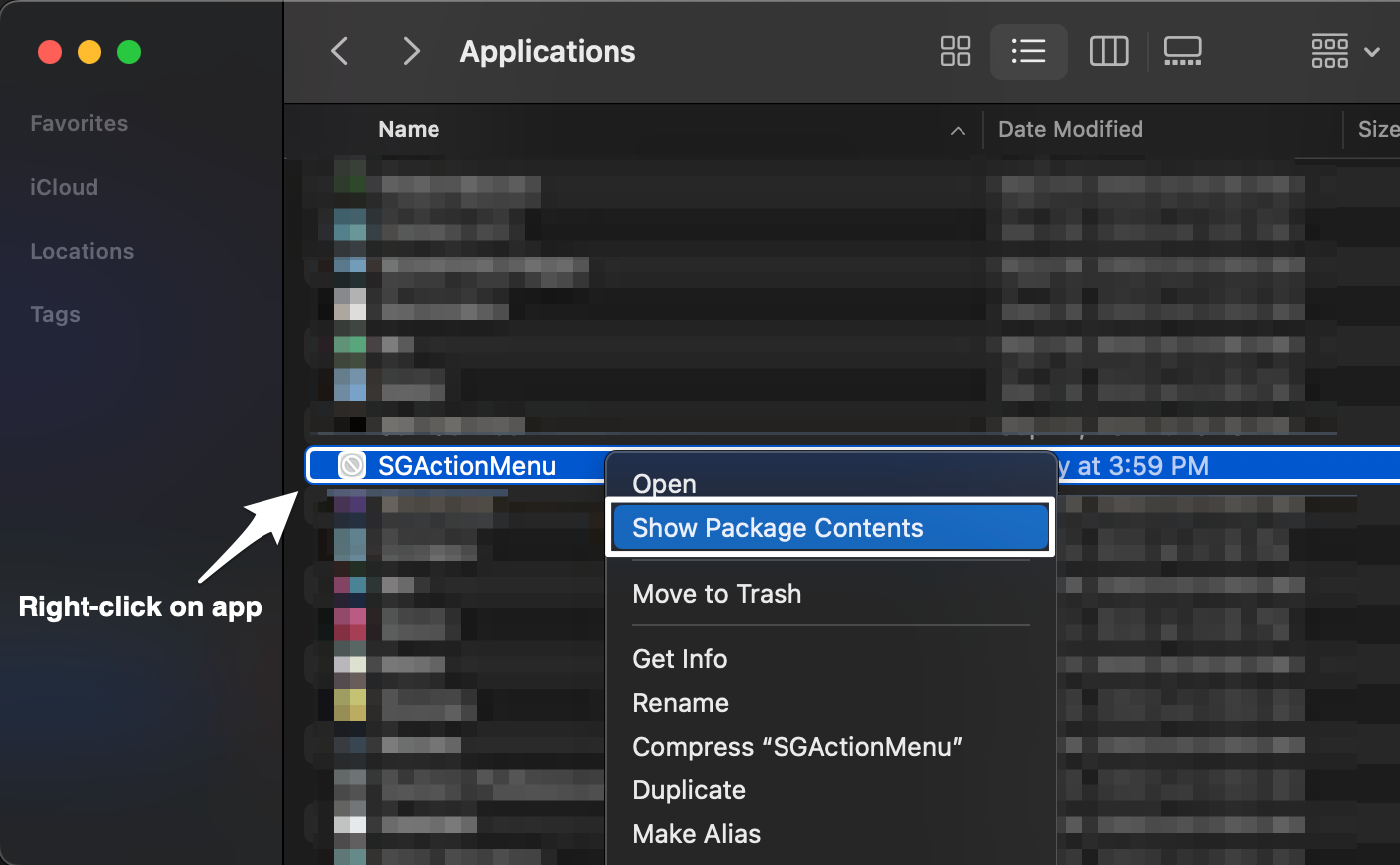This screenshot has height=865, width=1400.
Task: Click the SGActionMenu app icon
Action: click(352, 465)
